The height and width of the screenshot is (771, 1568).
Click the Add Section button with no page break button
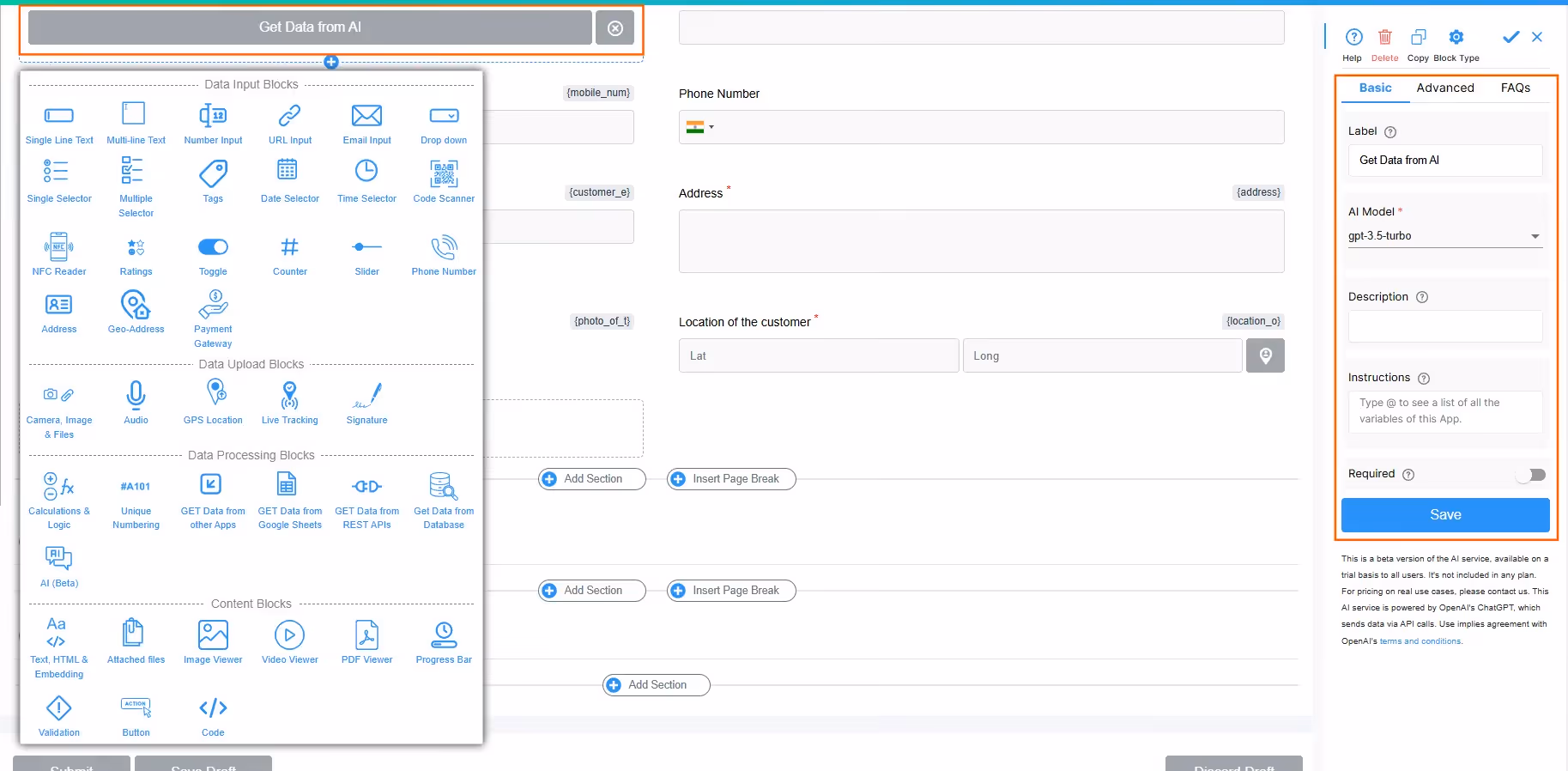point(657,685)
